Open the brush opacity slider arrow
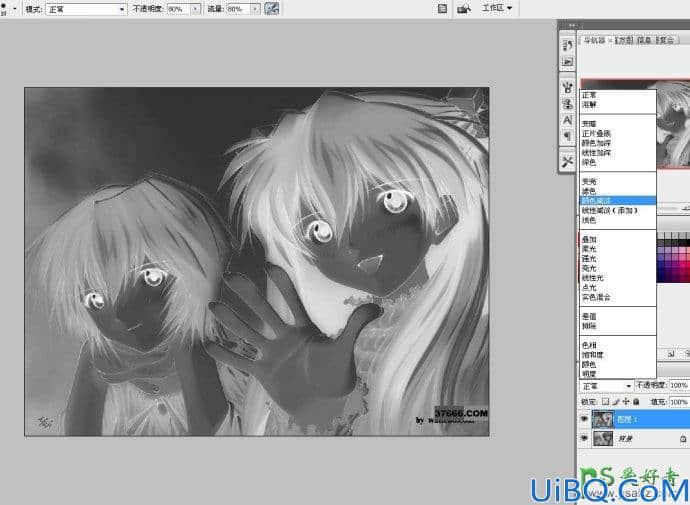The height and width of the screenshot is (505, 690). 195,9
